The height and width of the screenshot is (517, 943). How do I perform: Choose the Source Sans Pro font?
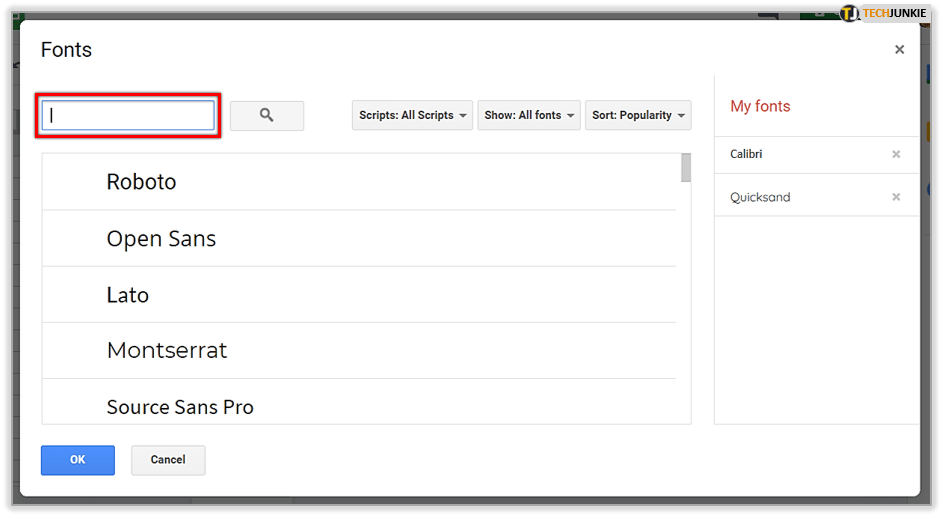tap(180, 407)
